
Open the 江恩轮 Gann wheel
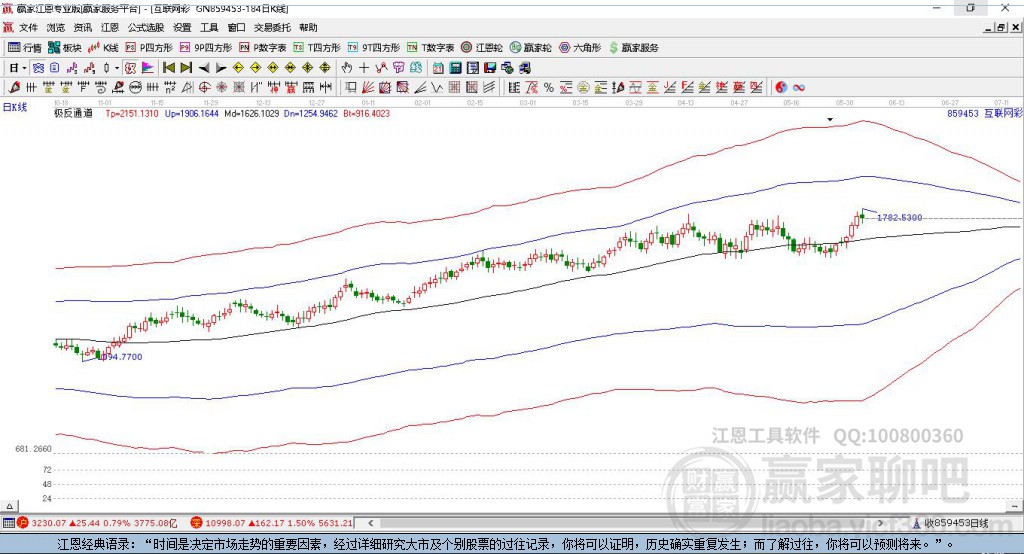point(482,48)
